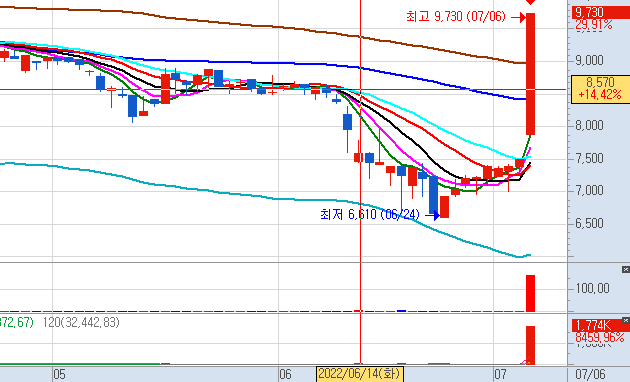
Task: Select the tall red 07/06 candlestick
Action: (530, 74)
